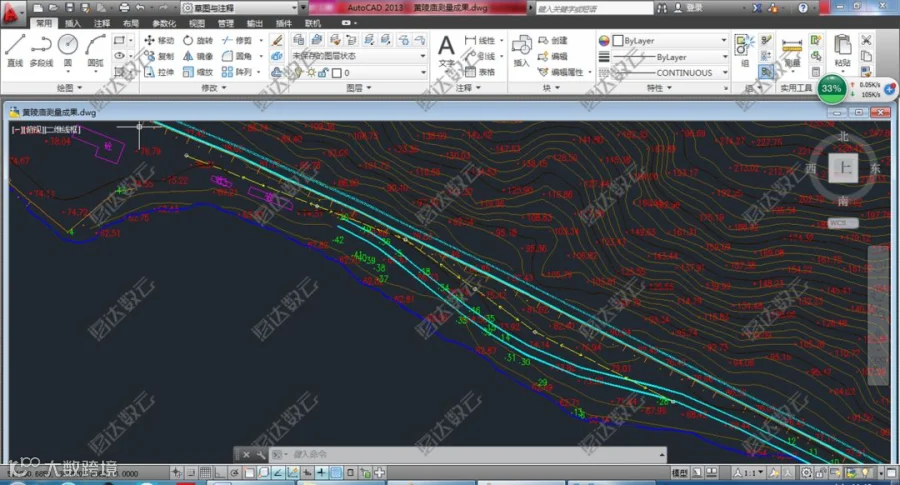
Task: Choose the 复制 (Copy) command
Action: click(159, 56)
